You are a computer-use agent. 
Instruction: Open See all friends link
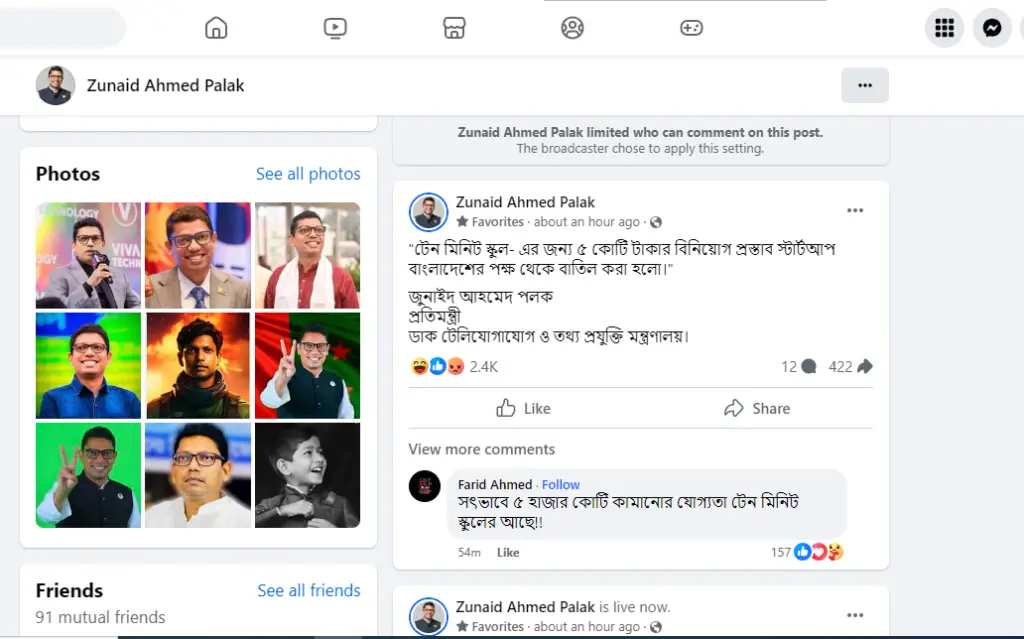[308, 591]
